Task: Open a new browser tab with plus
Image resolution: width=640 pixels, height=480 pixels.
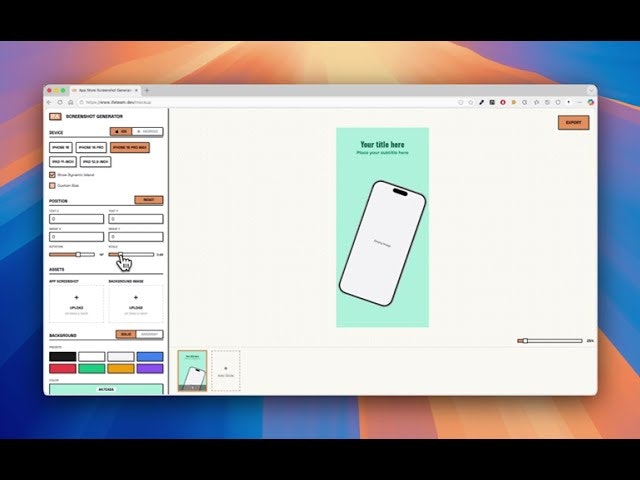Action: tap(147, 90)
